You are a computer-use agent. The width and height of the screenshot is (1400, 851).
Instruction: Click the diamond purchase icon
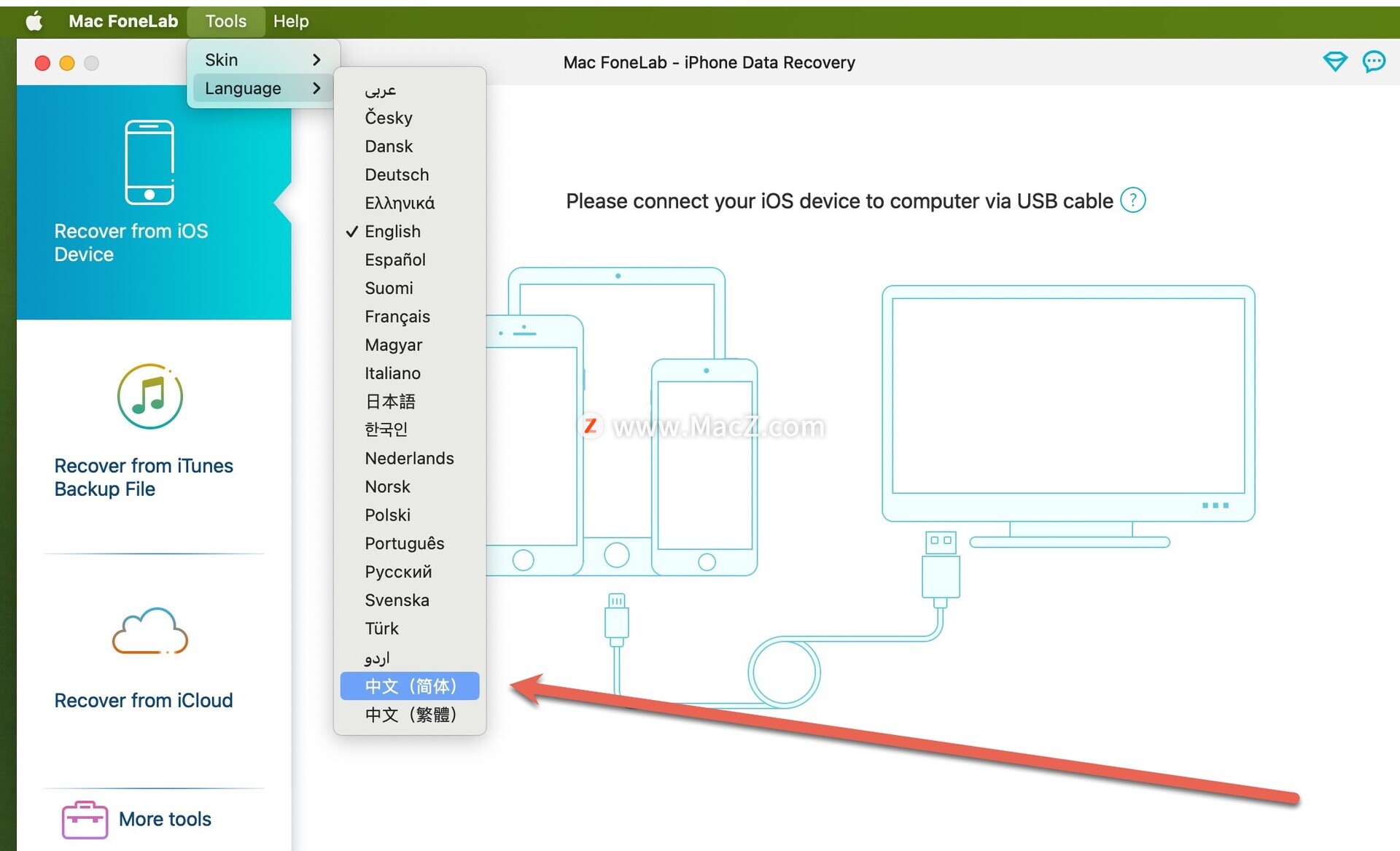click(1335, 62)
